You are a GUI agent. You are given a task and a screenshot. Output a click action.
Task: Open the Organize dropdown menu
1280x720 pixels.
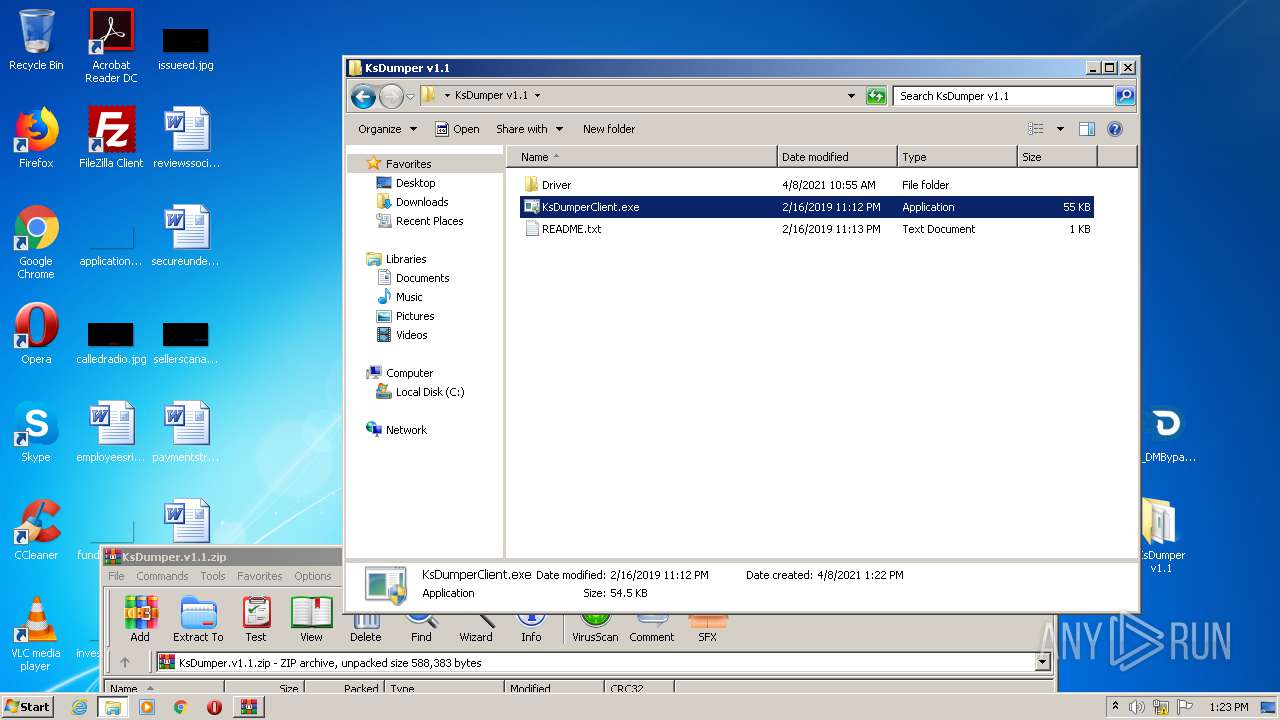click(x=387, y=129)
